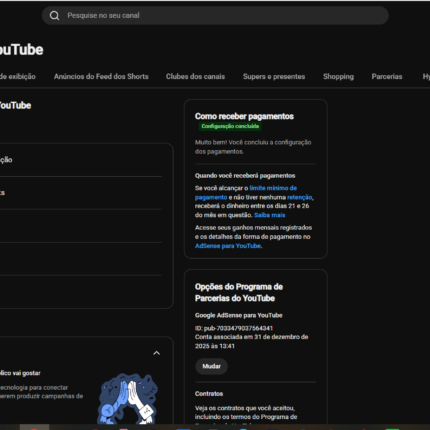Click 'Opções do Programa de Parcerias' card title

[x=239, y=292]
